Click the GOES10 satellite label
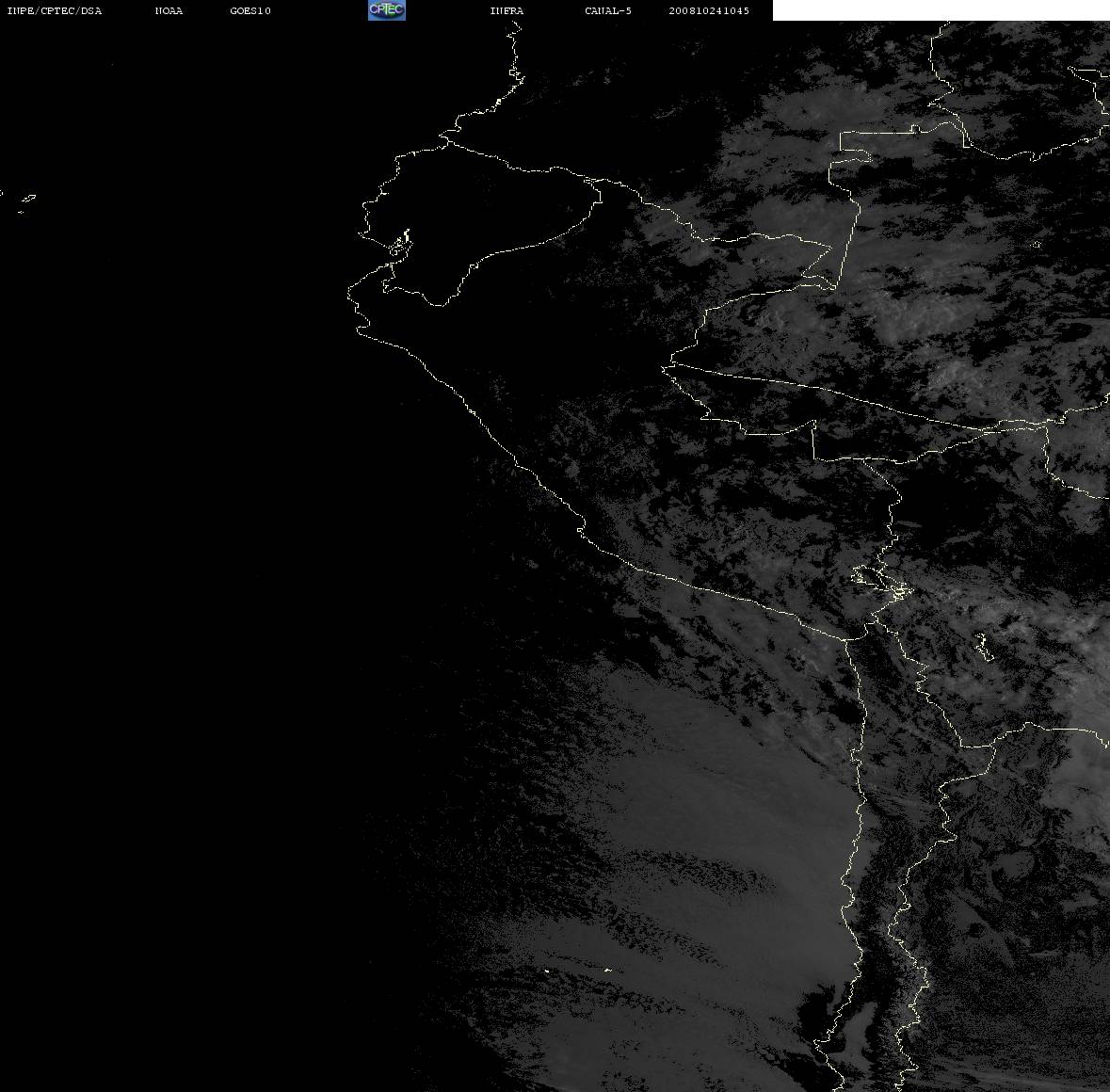This screenshot has height=1092, width=1110. tap(249, 10)
